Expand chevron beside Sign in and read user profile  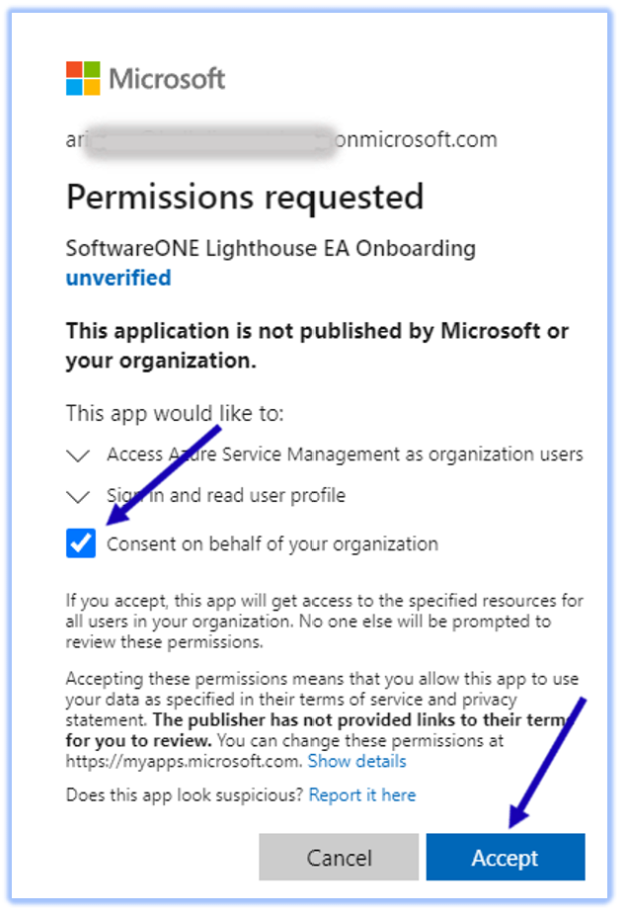(77, 496)
